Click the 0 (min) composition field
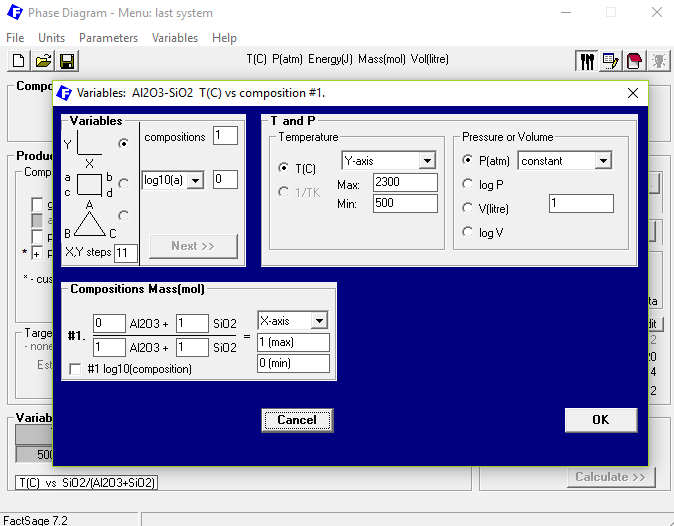The width and height of the screenshot is (674, 526). (293, 364)
